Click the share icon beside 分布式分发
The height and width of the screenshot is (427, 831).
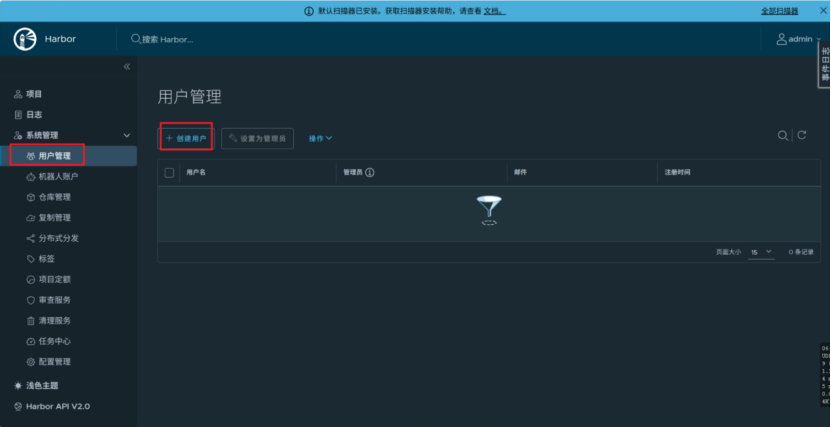pos(31,238)
